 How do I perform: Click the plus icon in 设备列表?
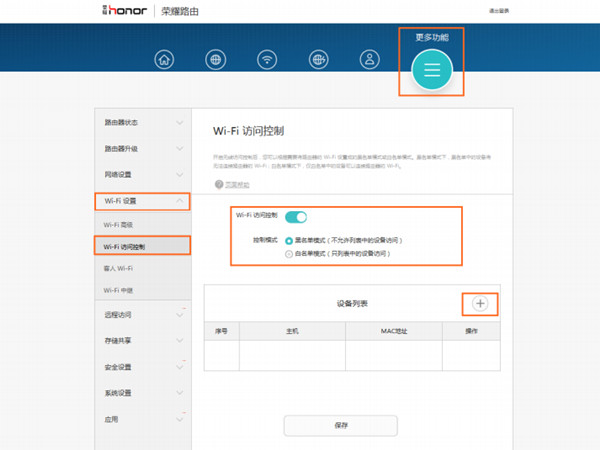(x=480, y=304)
